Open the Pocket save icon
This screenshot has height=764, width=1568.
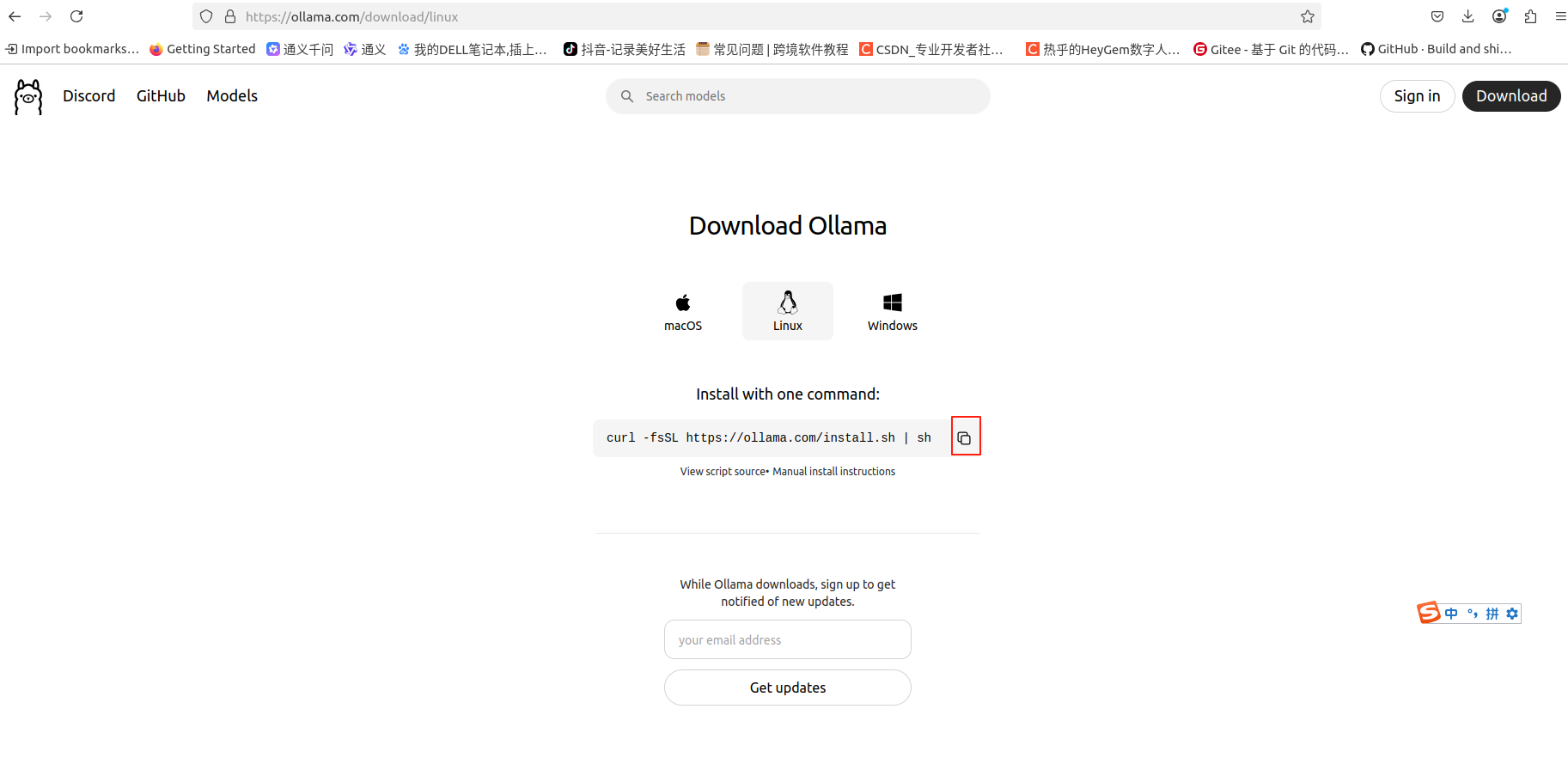pos(1437,16)
